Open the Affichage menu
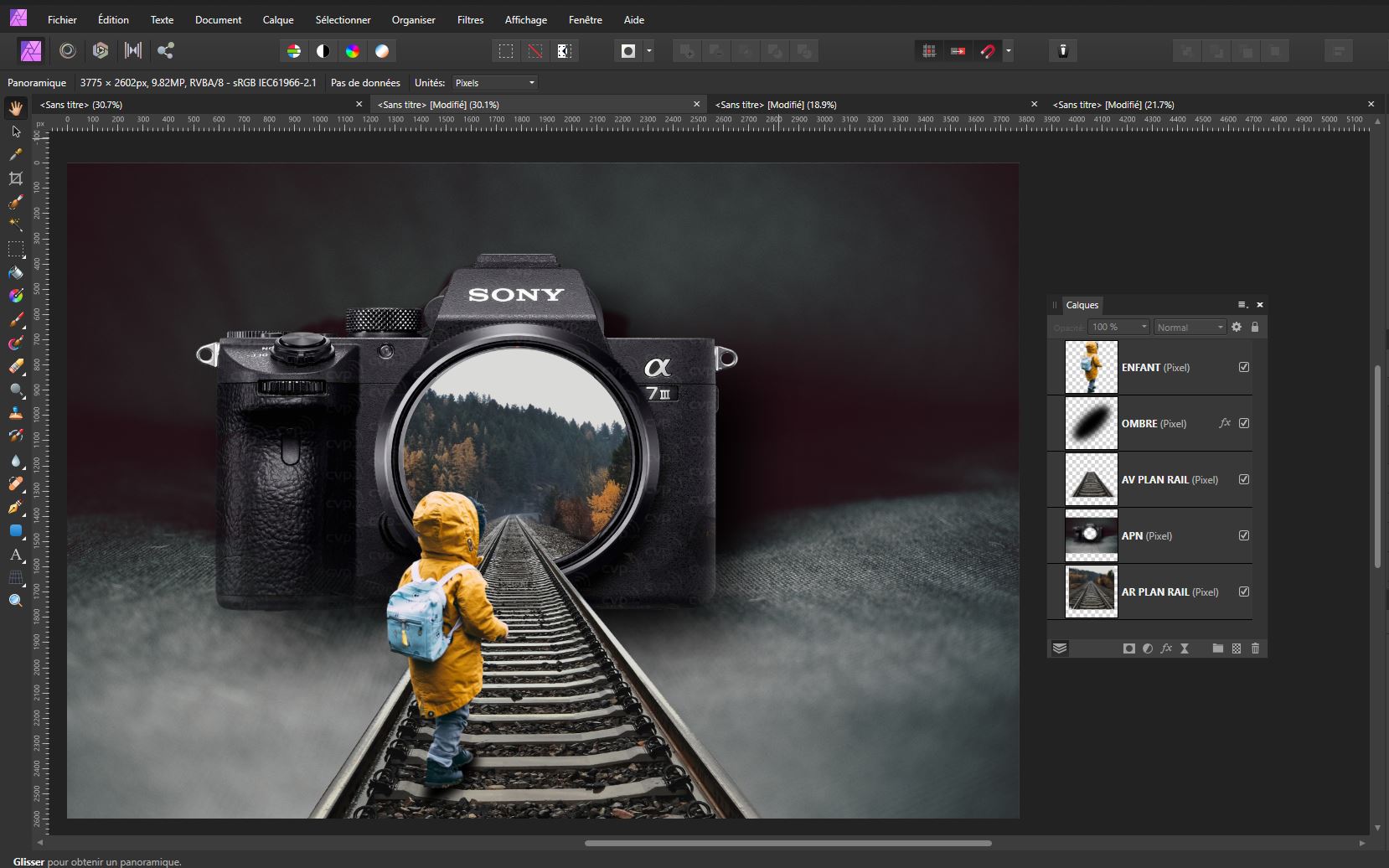Screen dimensions: 1389x868 coord(526,19)
